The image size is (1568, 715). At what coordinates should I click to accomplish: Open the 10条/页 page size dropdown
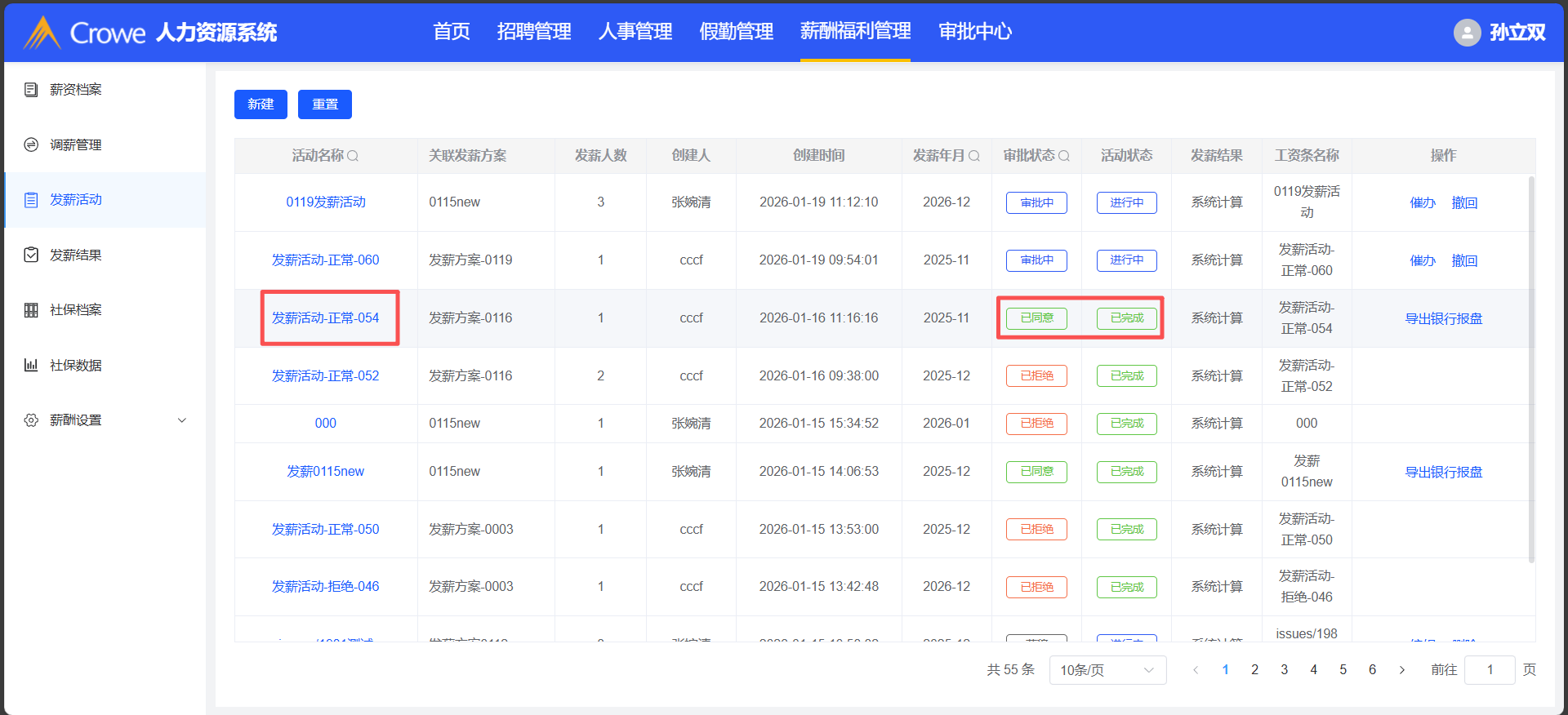(1107, 670)
